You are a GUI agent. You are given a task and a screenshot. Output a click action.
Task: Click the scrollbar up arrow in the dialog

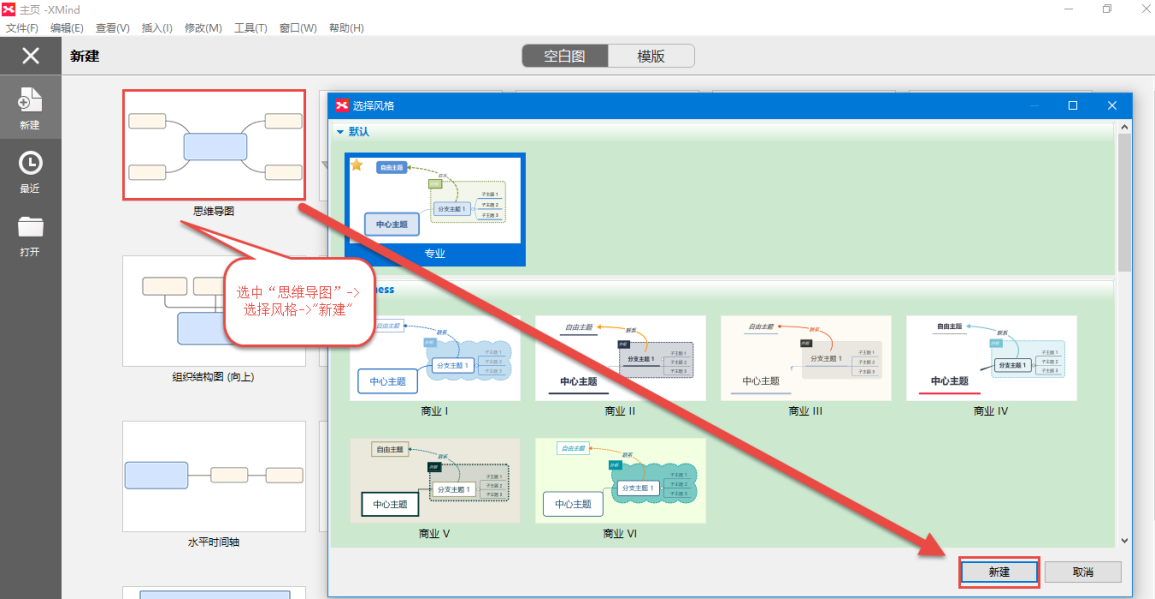tap(1124, 127)
